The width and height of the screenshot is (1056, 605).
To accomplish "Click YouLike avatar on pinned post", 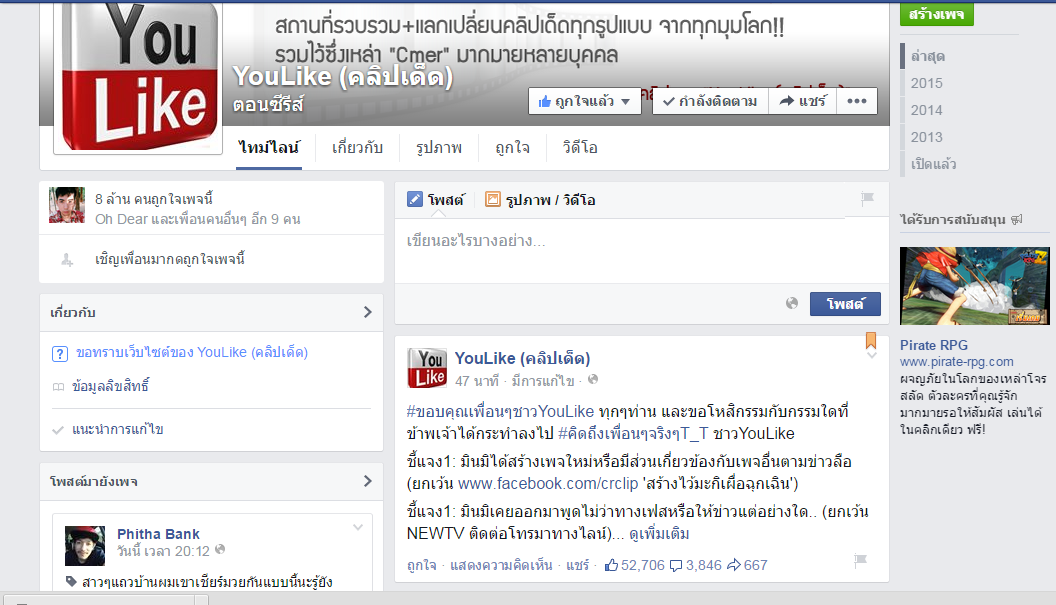I will pyautogui.click(x=427, y=368).
